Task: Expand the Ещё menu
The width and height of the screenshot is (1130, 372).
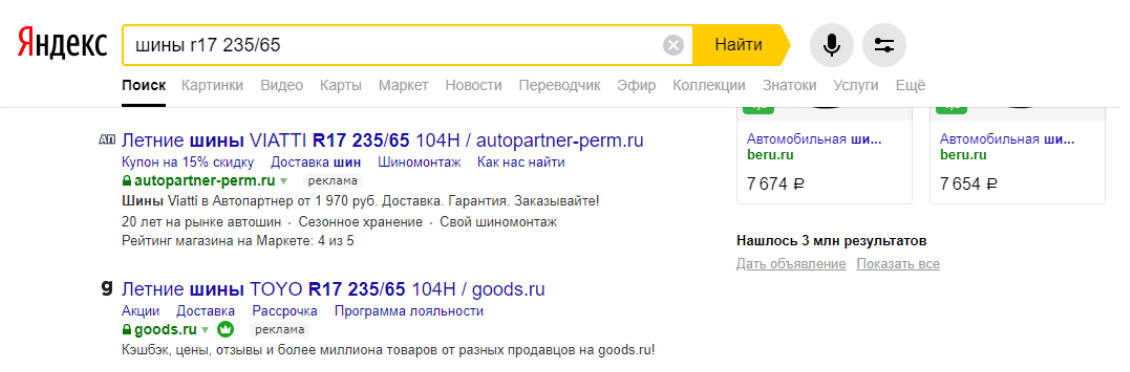Action: (x=910, y=86)
